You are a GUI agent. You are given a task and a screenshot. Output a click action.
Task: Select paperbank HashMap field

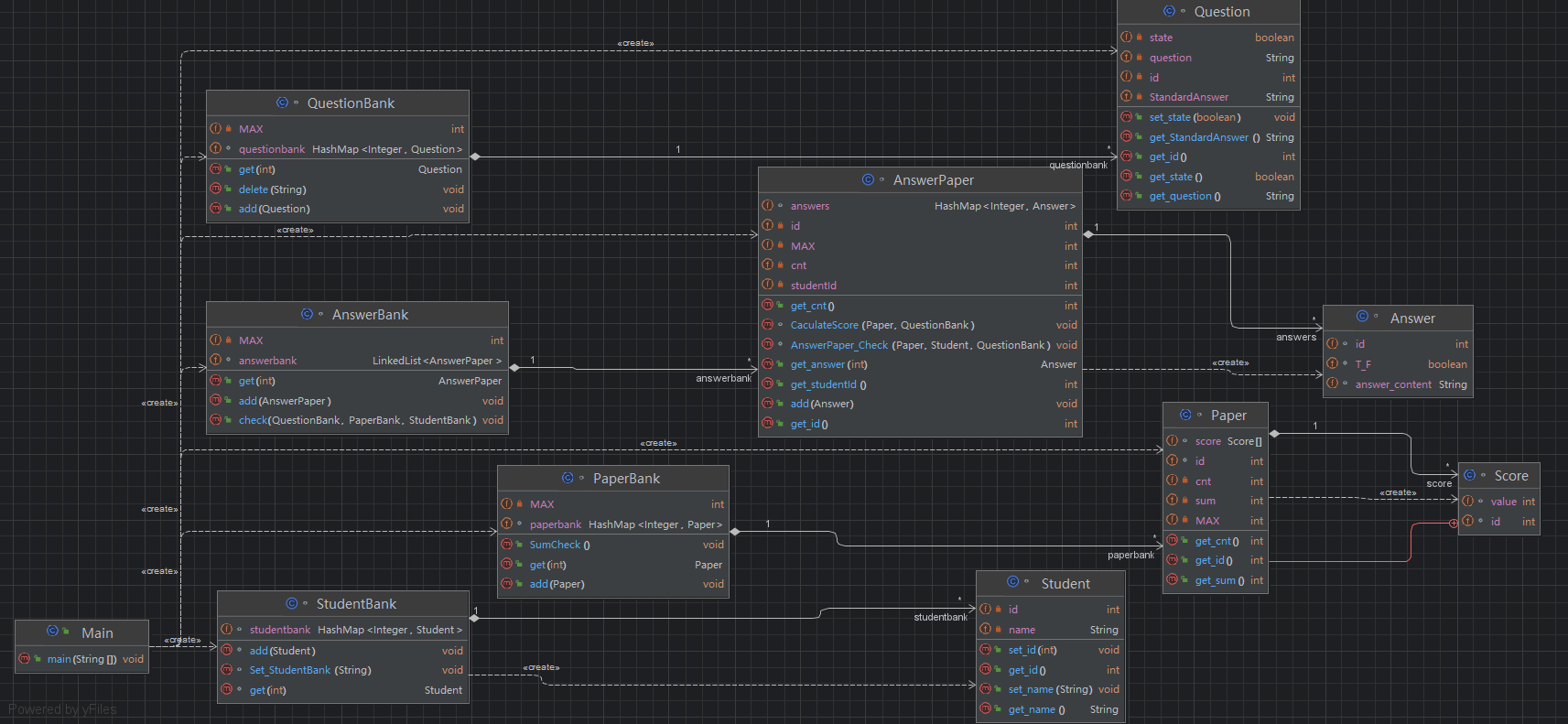tap(613, 524)
